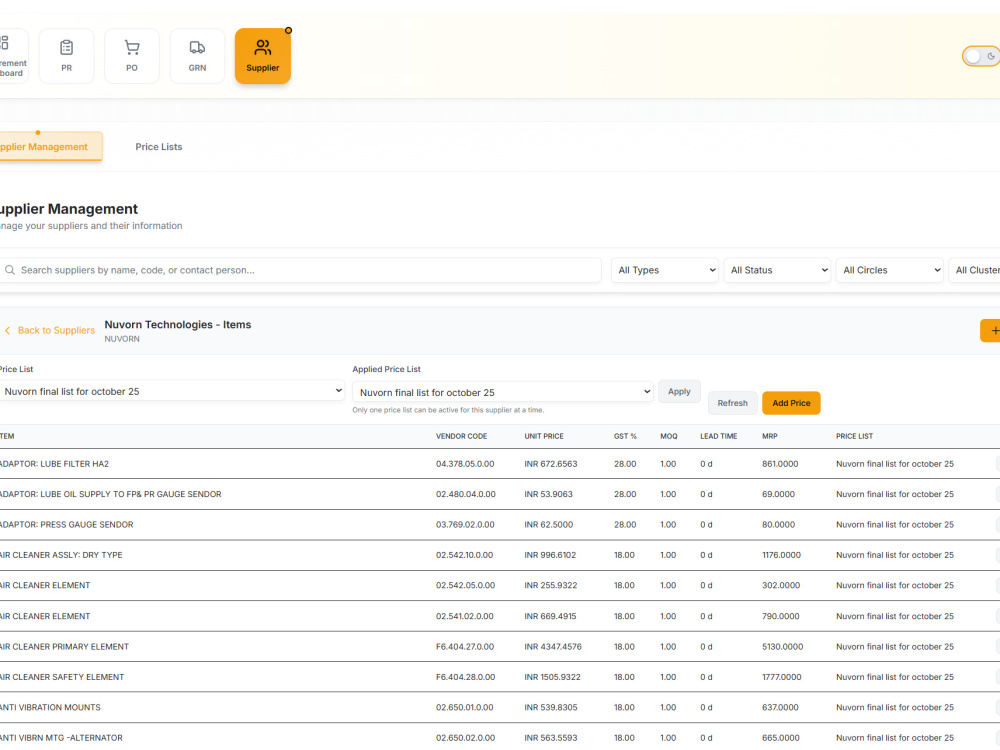Click vendor code 02.542.05.0.00
Screen dimensions: 1000x750
[x=465, y=585]
